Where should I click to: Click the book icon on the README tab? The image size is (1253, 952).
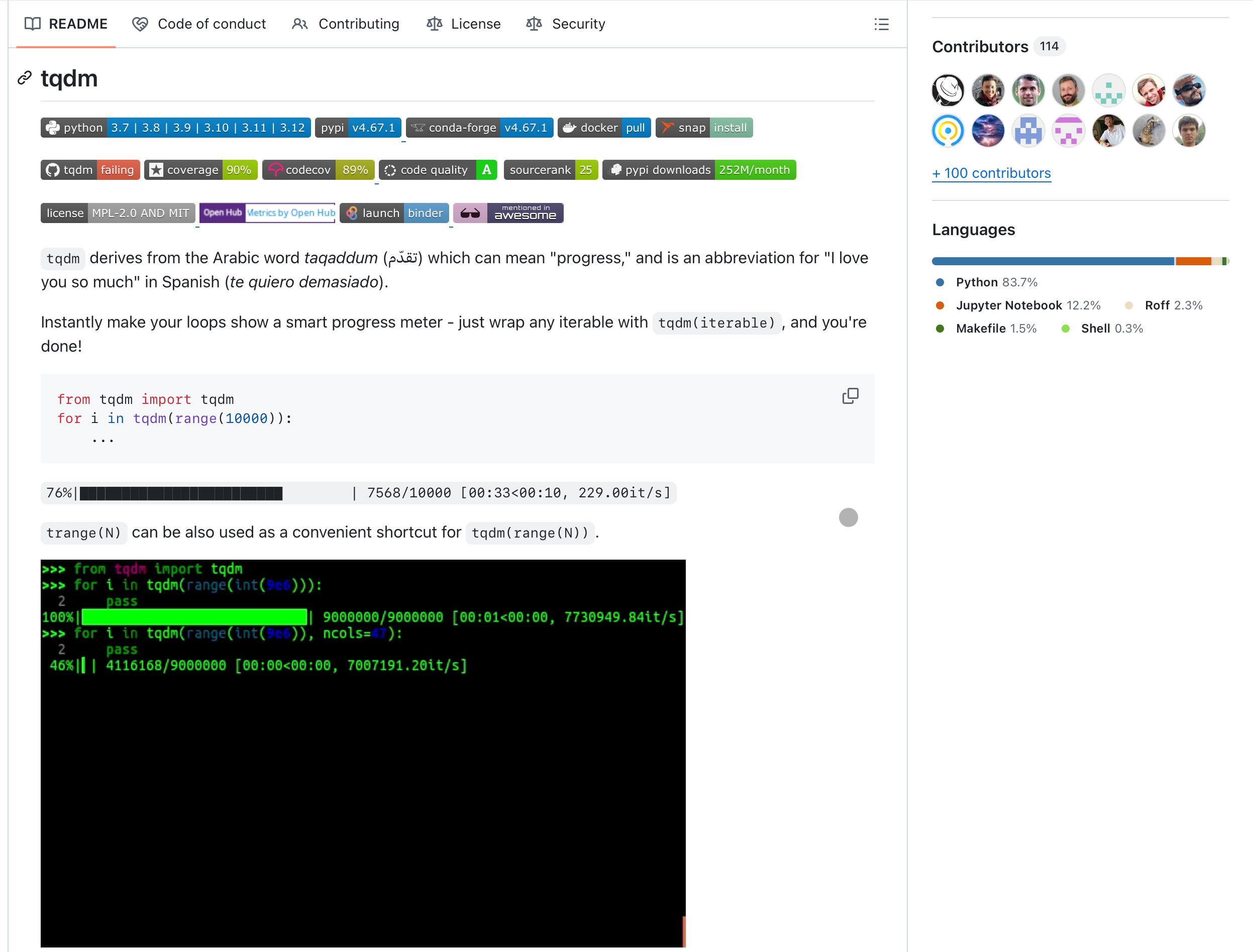[x=32, y=24]
